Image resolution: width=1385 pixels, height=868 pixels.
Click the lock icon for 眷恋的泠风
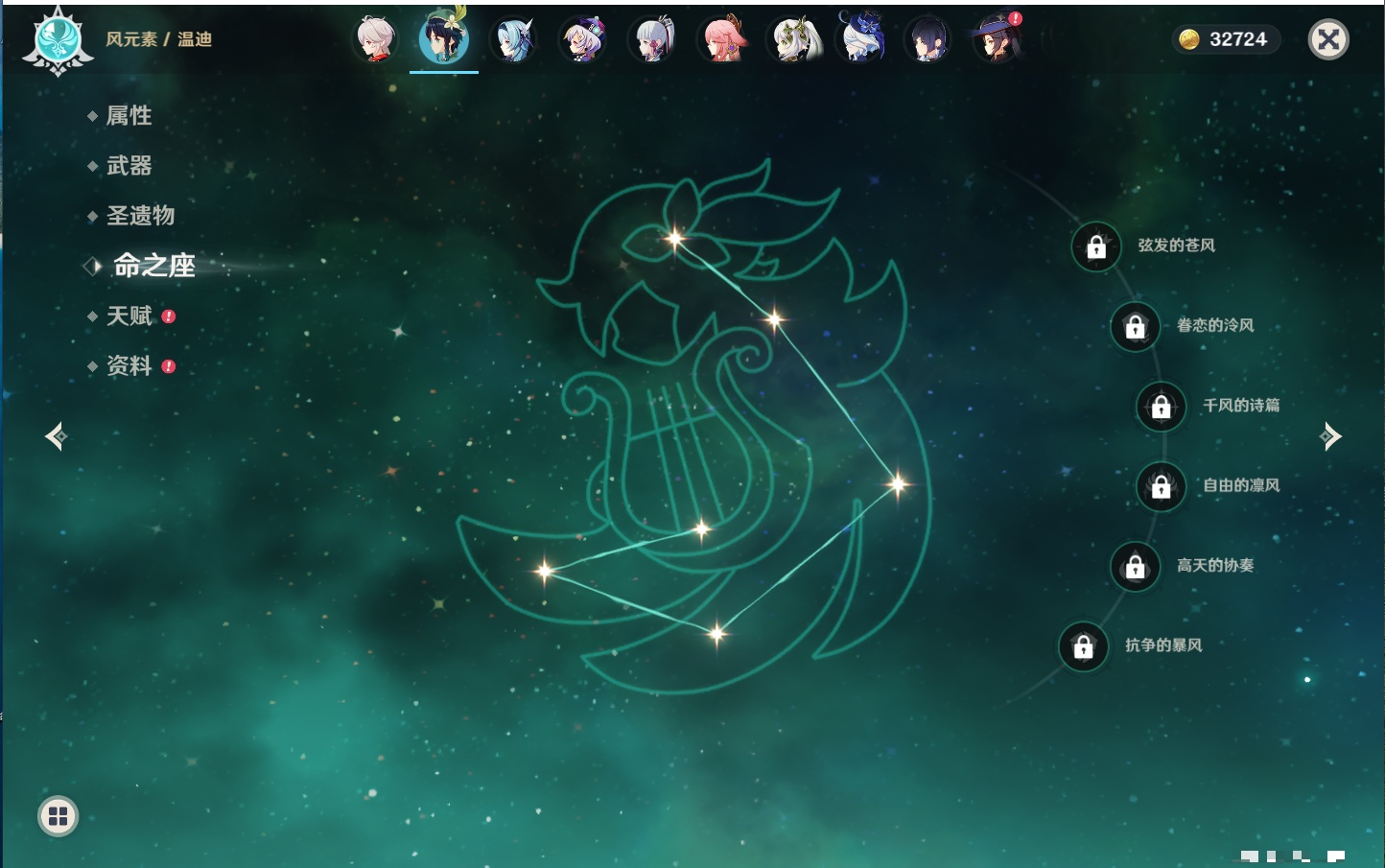[x=1136, y=327]
